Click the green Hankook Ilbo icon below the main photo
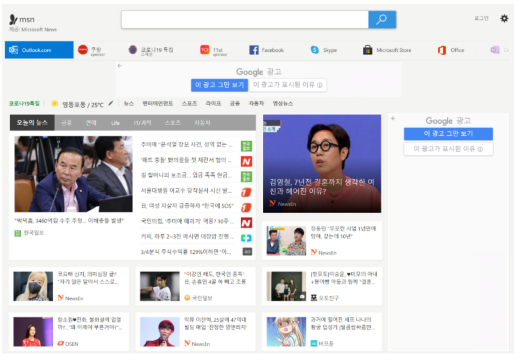The image size is (517, 360). [x=18, y=233]
